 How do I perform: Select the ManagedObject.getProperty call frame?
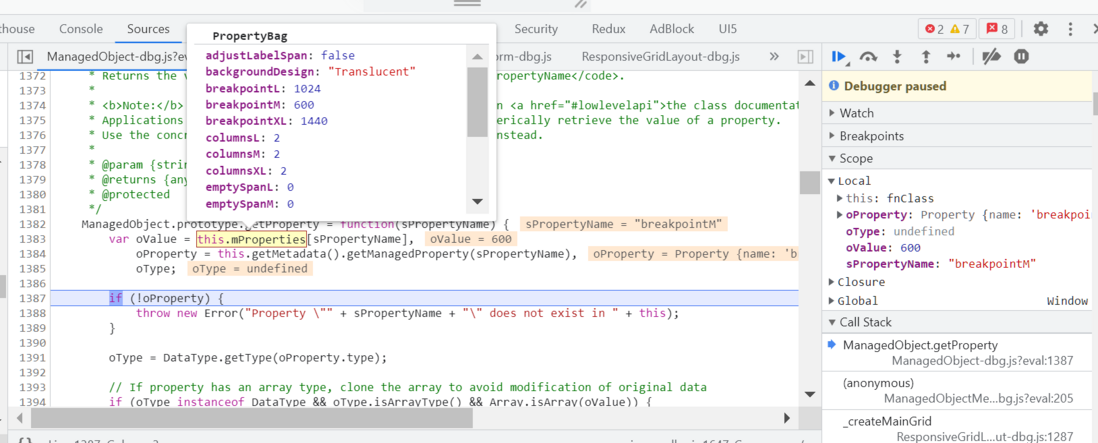coord(959,353)
